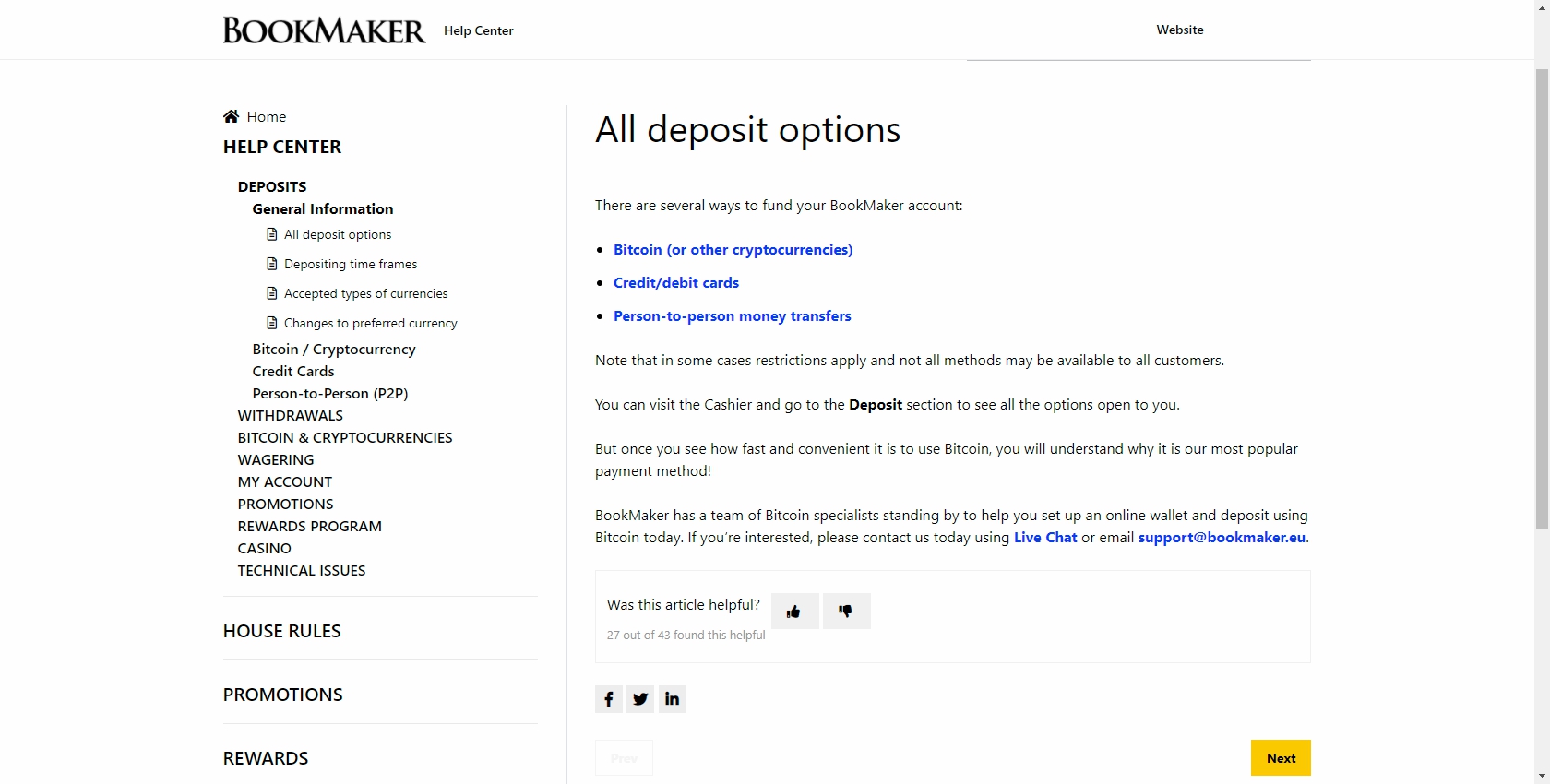Open the REWARDS category heading
Viewport: 1550px width, 784px height.
tap(266, 758)
